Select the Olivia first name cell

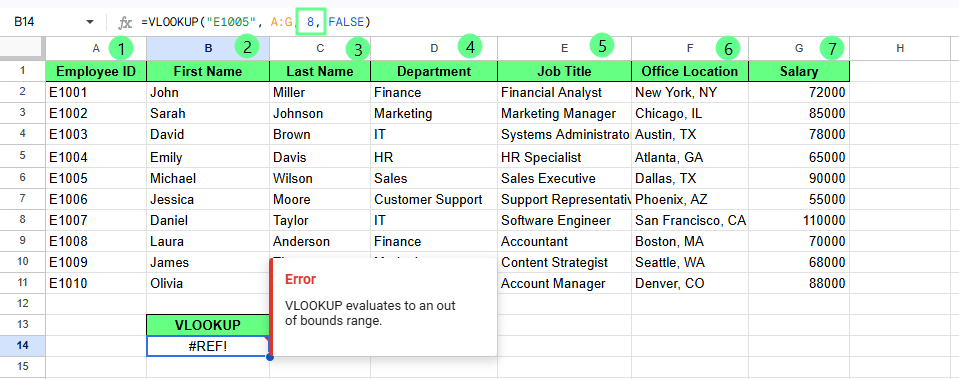pyautogui.click(x=208, y=284)
